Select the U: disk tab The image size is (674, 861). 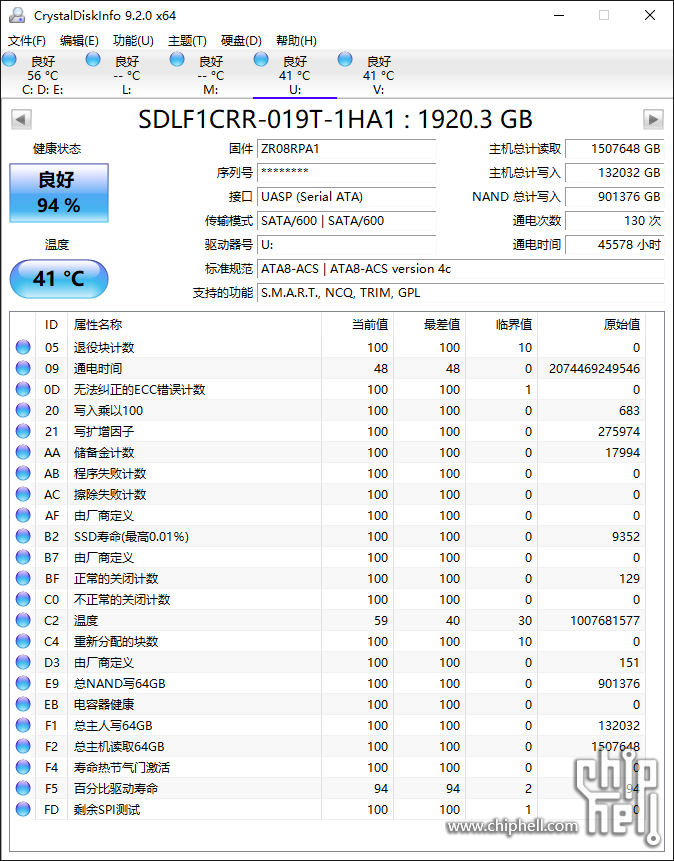click(295, 75)
